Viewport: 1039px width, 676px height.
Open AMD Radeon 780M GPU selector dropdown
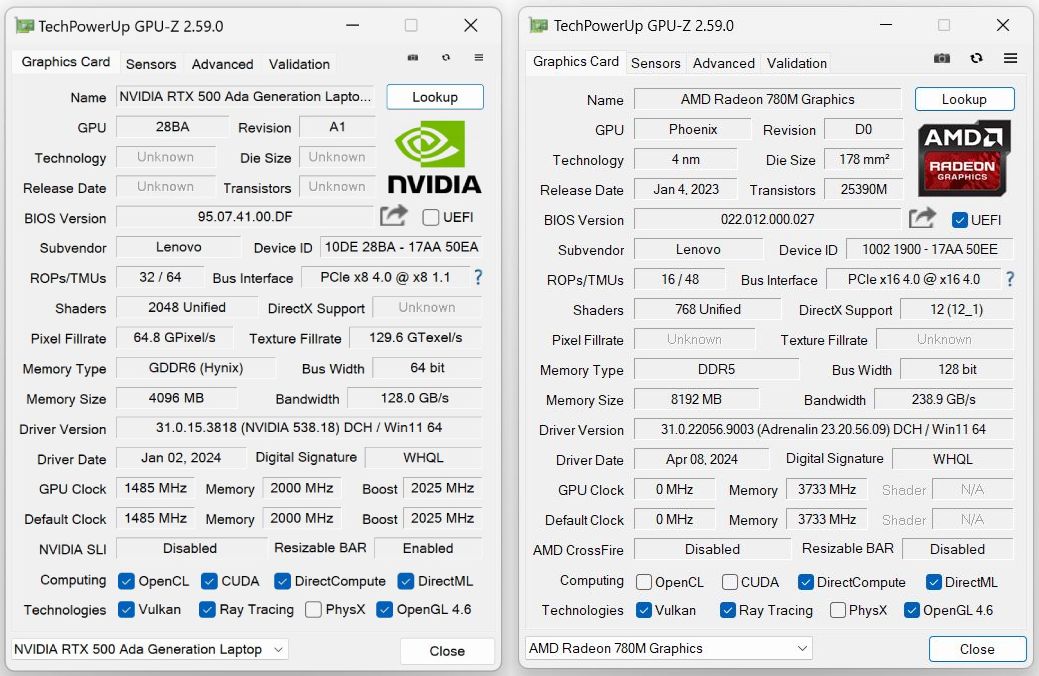[669, 648]
